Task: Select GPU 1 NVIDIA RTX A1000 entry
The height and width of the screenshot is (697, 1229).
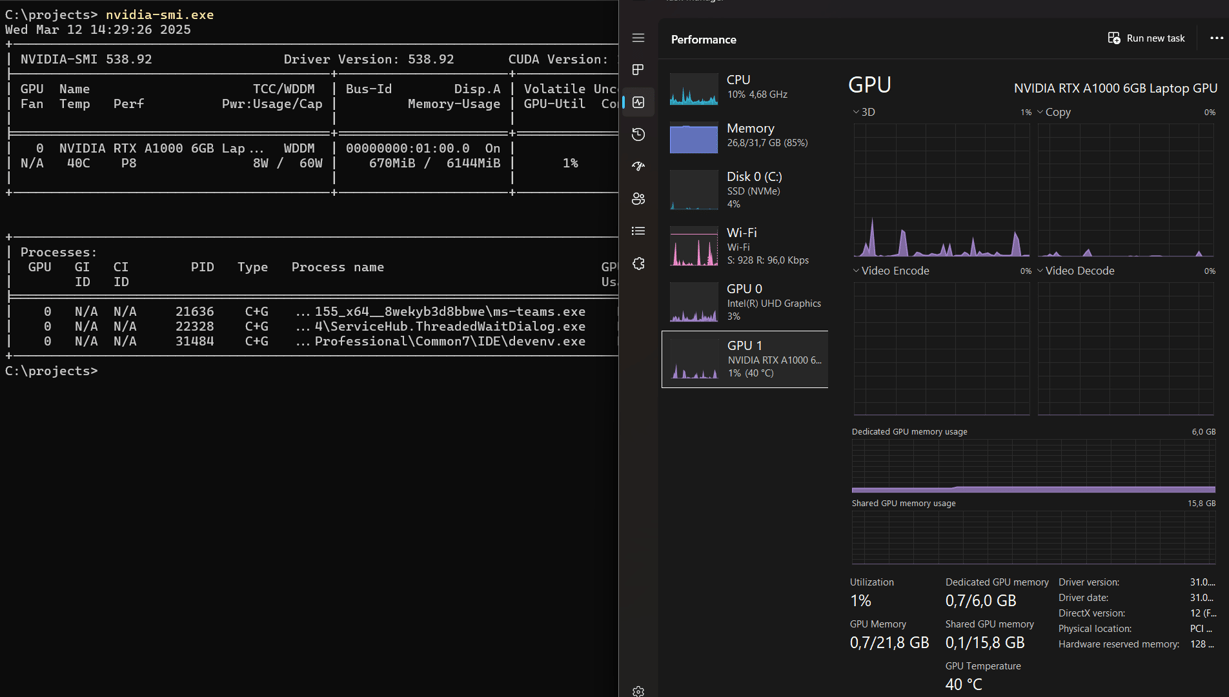Action: pos(744,359)
